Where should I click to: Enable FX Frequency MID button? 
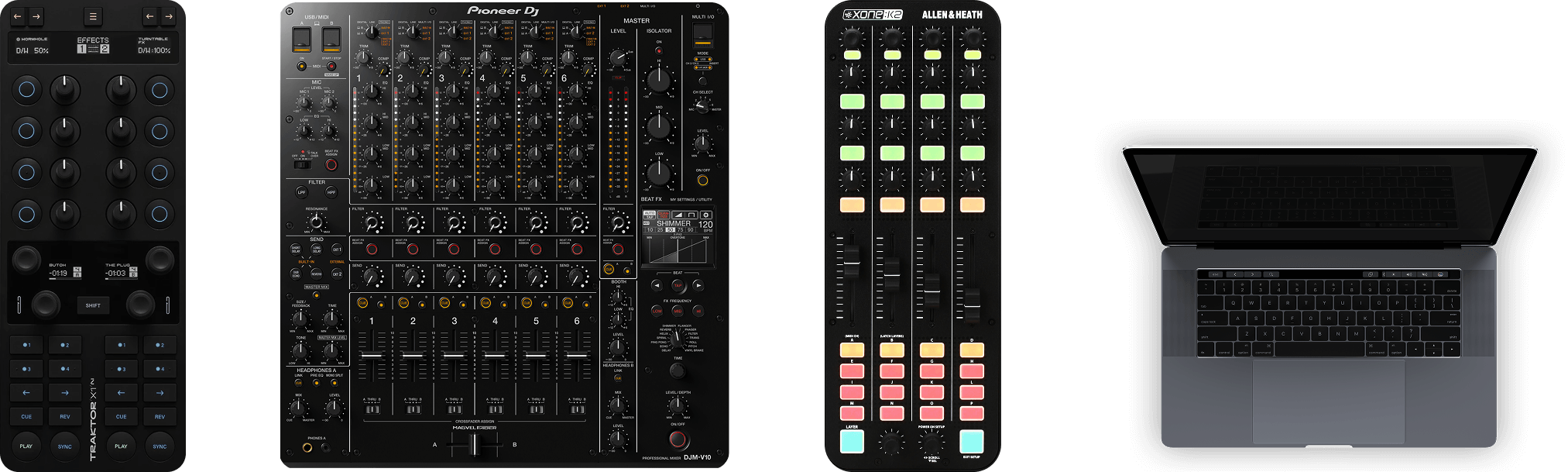click(678, 311)
